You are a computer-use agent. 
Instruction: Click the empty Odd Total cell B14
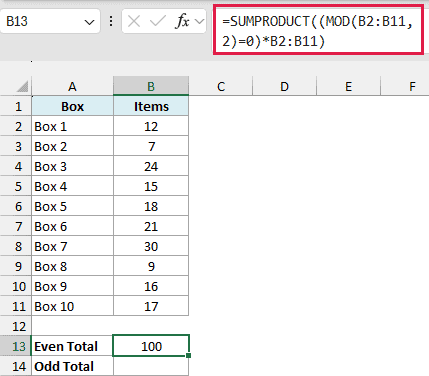click(x=151, y=366)
